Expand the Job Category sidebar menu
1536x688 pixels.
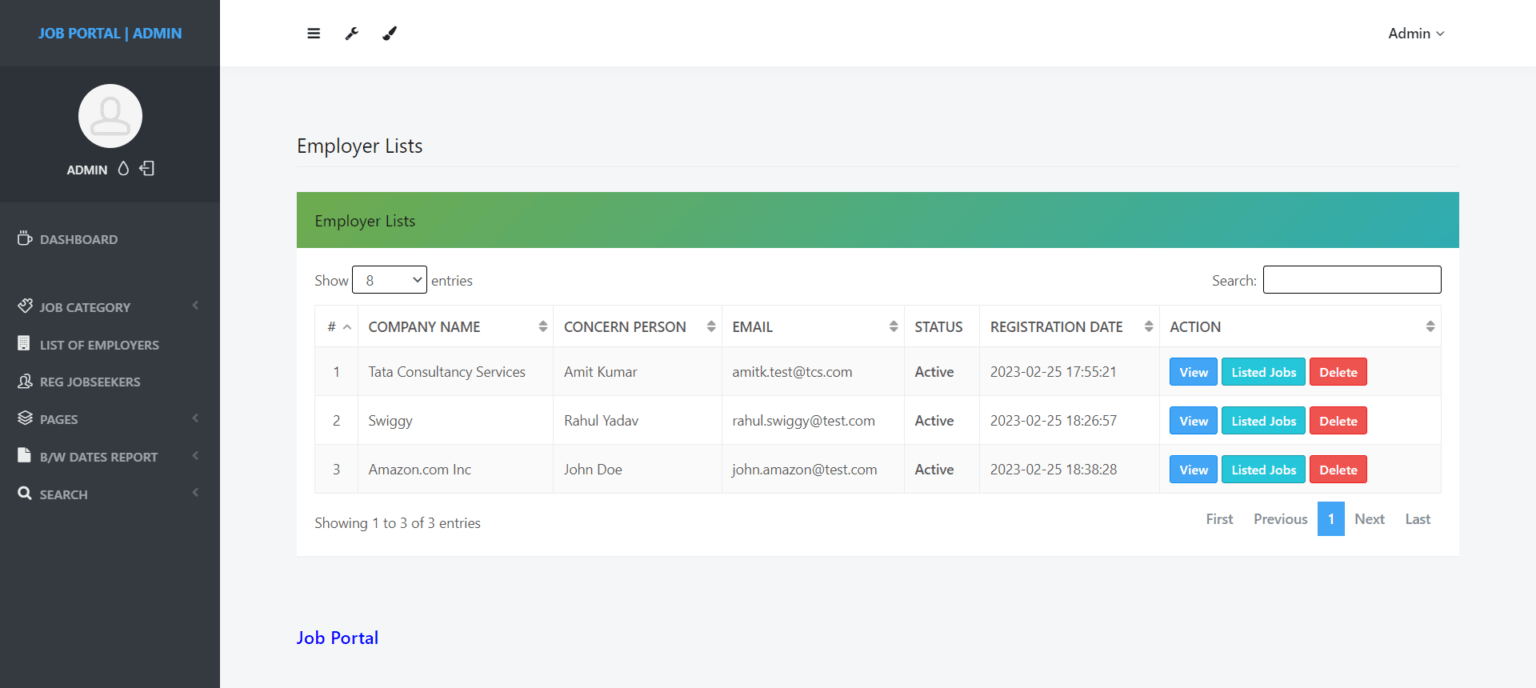(84, 307)
